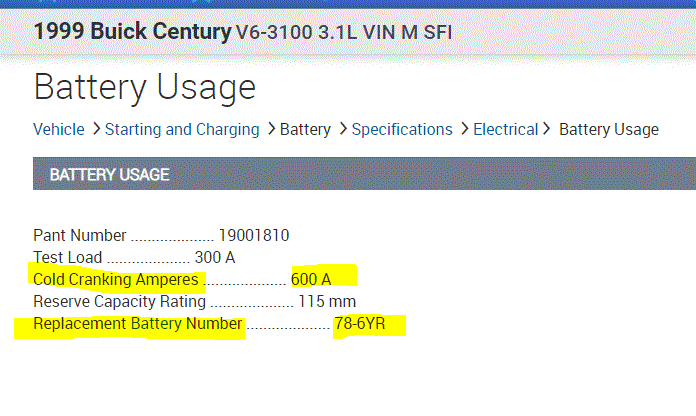This screenshot has height=416, width=696.
Task: Go to the Battery breadcrumb level
Action: [x=305, y=129]
